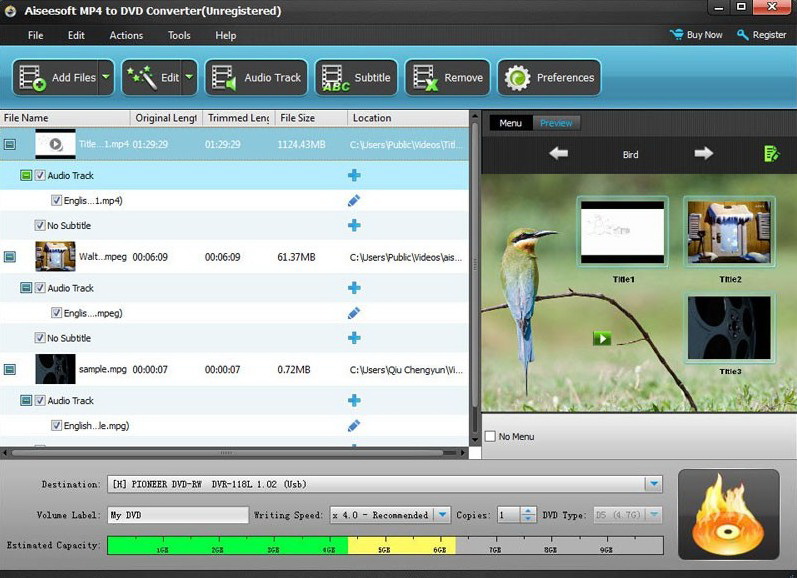The image size is (797, 578).
Task: Uncheck first No Subtitle checkbox
Action: (x=40, y=226)
